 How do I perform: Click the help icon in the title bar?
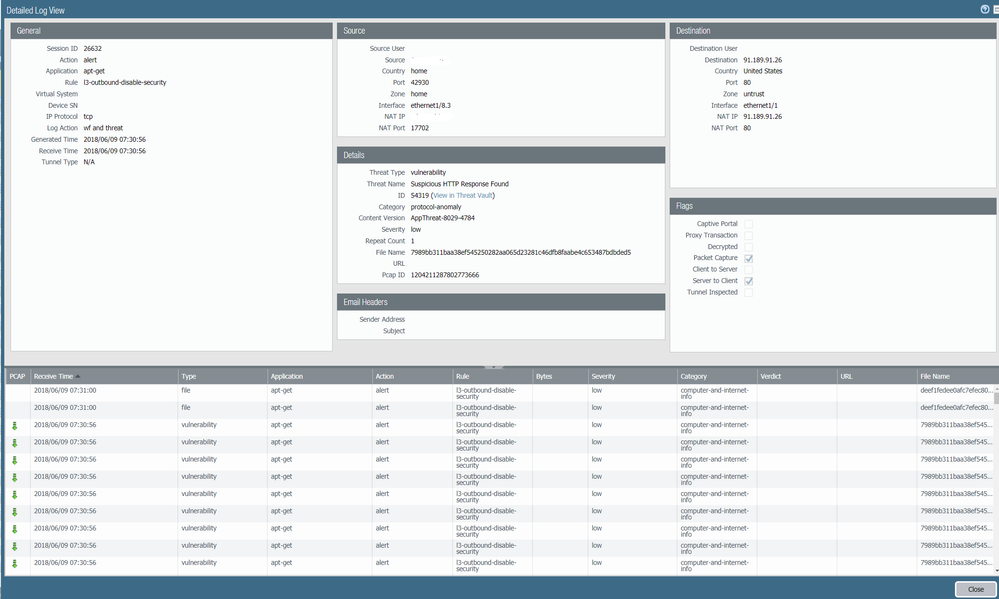tap(984, 8)
